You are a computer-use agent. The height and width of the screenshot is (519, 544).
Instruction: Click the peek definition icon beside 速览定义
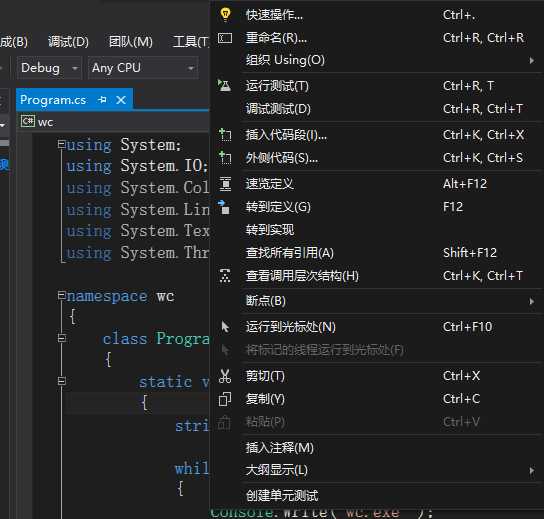225,184
